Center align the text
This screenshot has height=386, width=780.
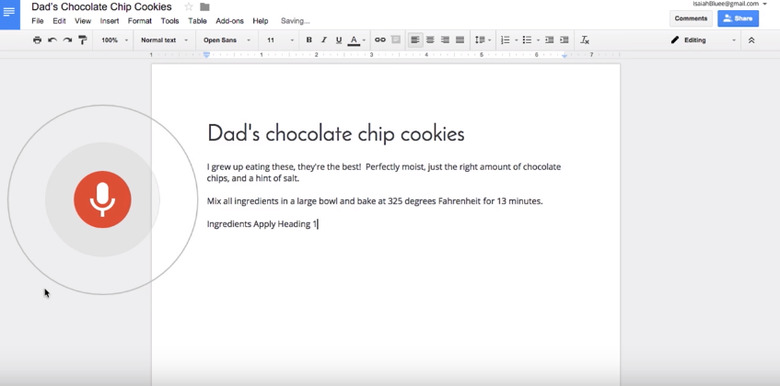430,40
